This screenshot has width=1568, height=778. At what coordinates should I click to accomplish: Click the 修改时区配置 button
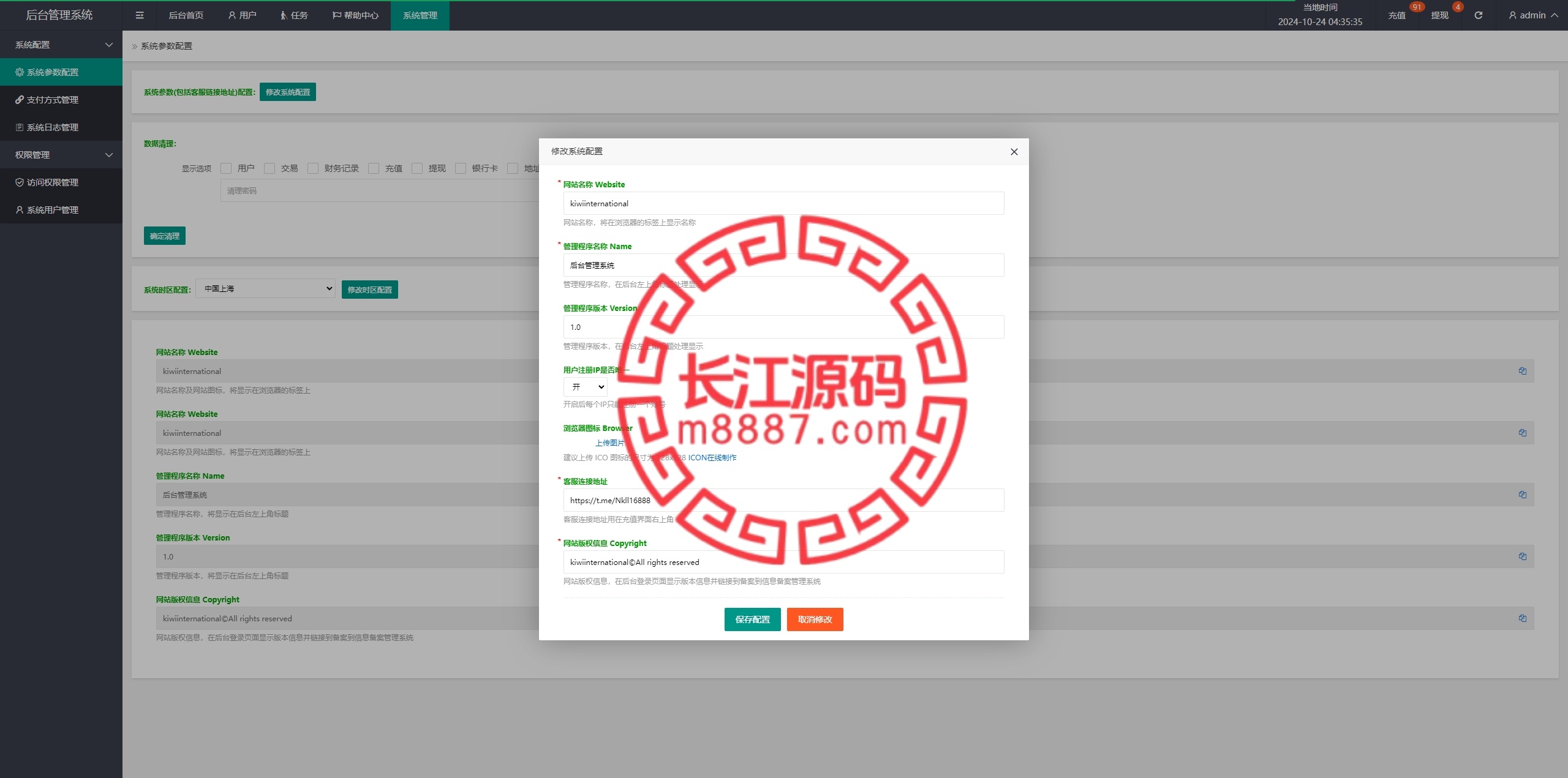tap(370, 290)
